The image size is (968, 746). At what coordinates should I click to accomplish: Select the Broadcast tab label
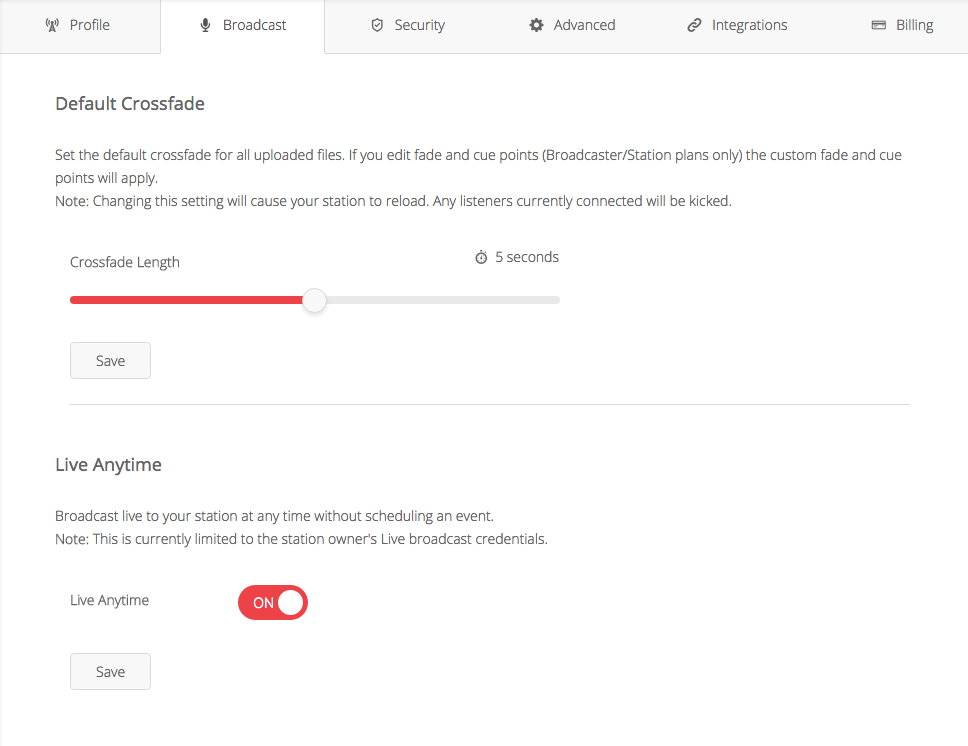pyautogui.click(x=254, y=25)
